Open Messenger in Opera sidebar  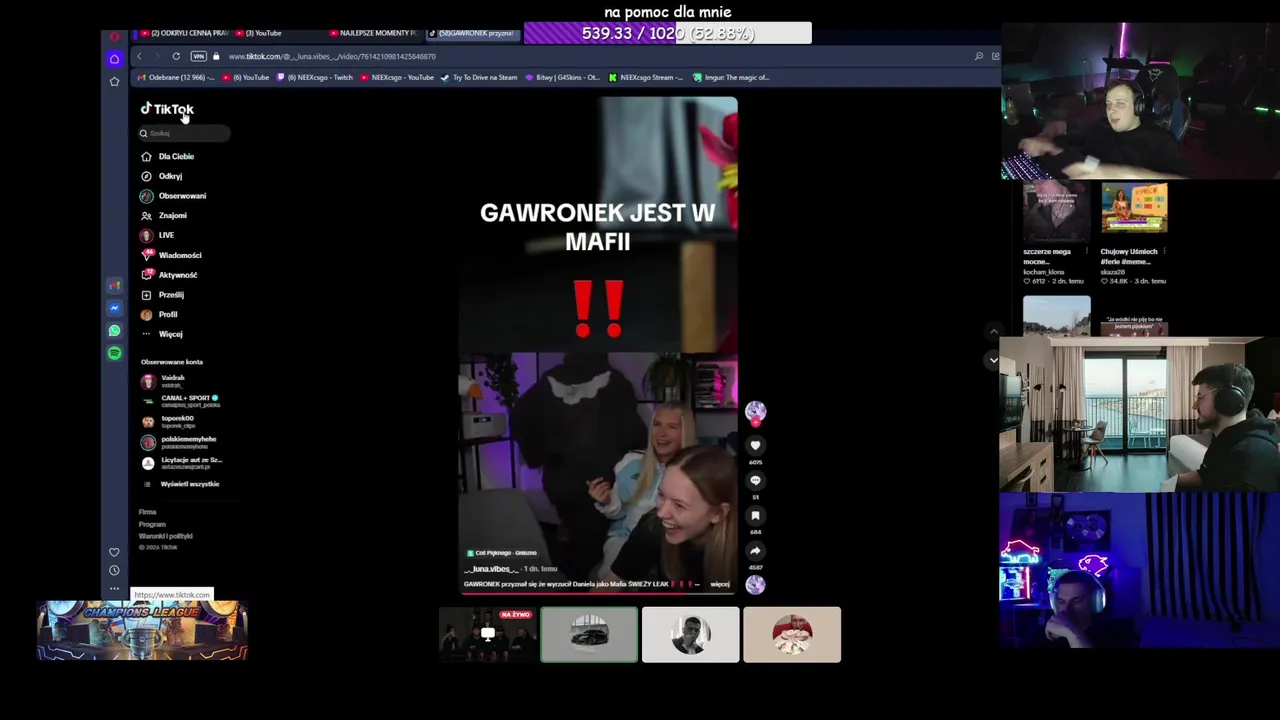point(114,308)
